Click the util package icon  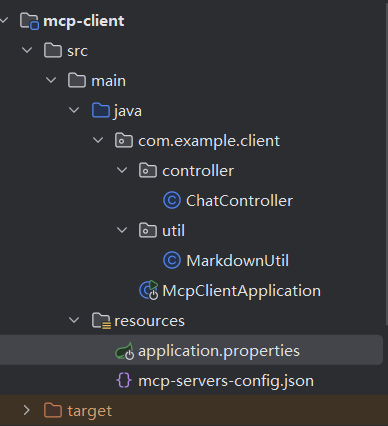pos(148,231)
